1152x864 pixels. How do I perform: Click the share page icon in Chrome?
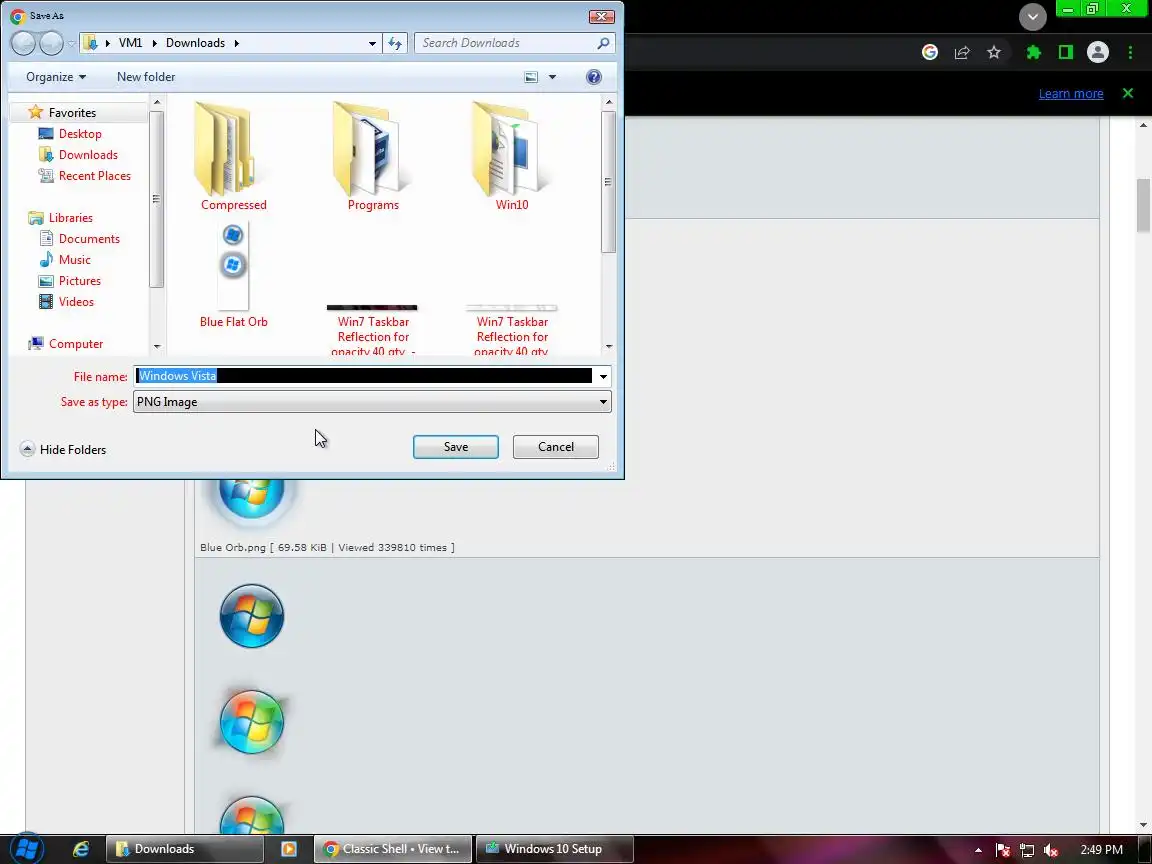coord(962,52)
